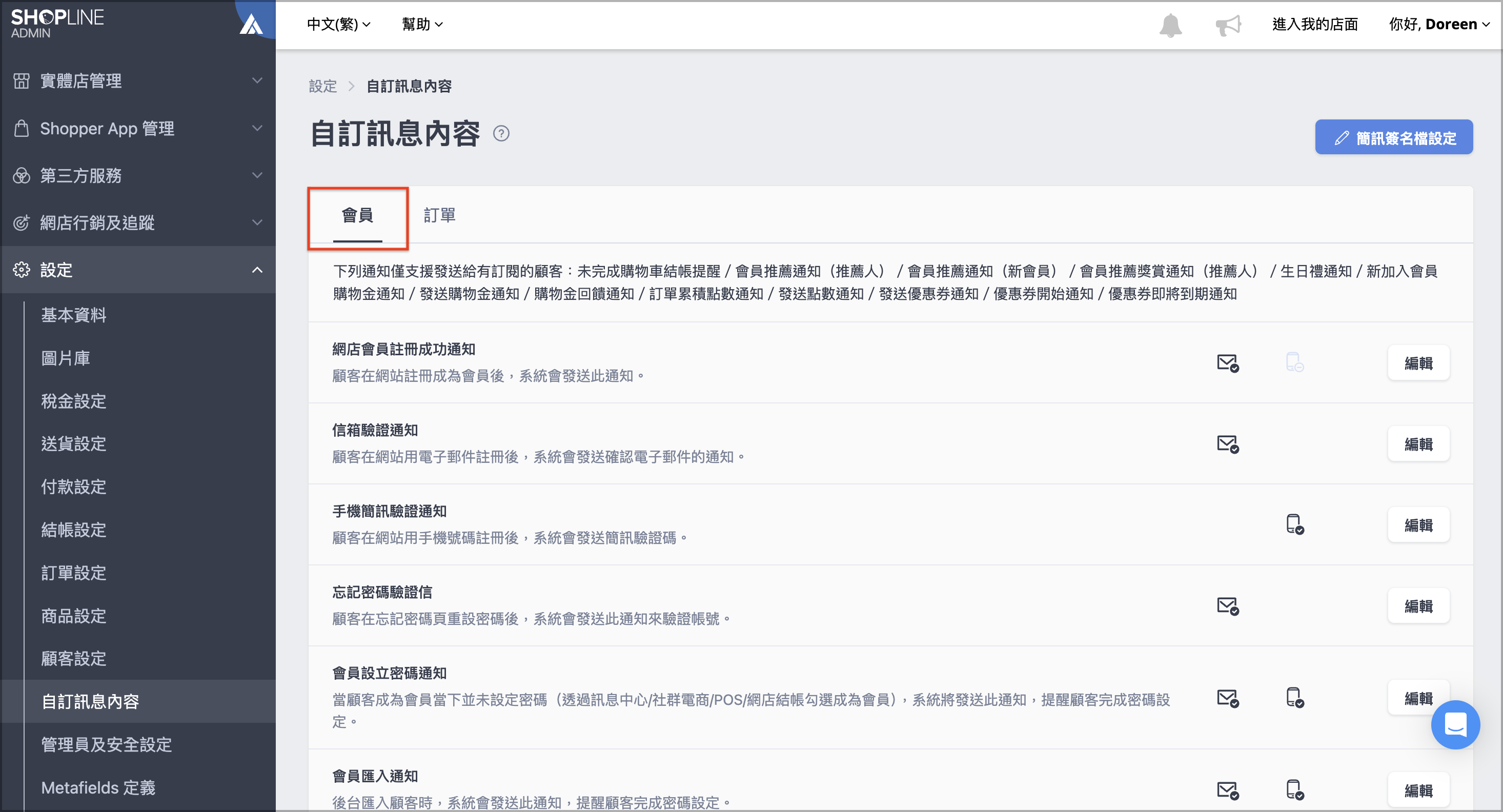This screenshot has width=1503, height=812.
Task: Open 顧客設定 in settings submenu
Action: coord(73,659)
